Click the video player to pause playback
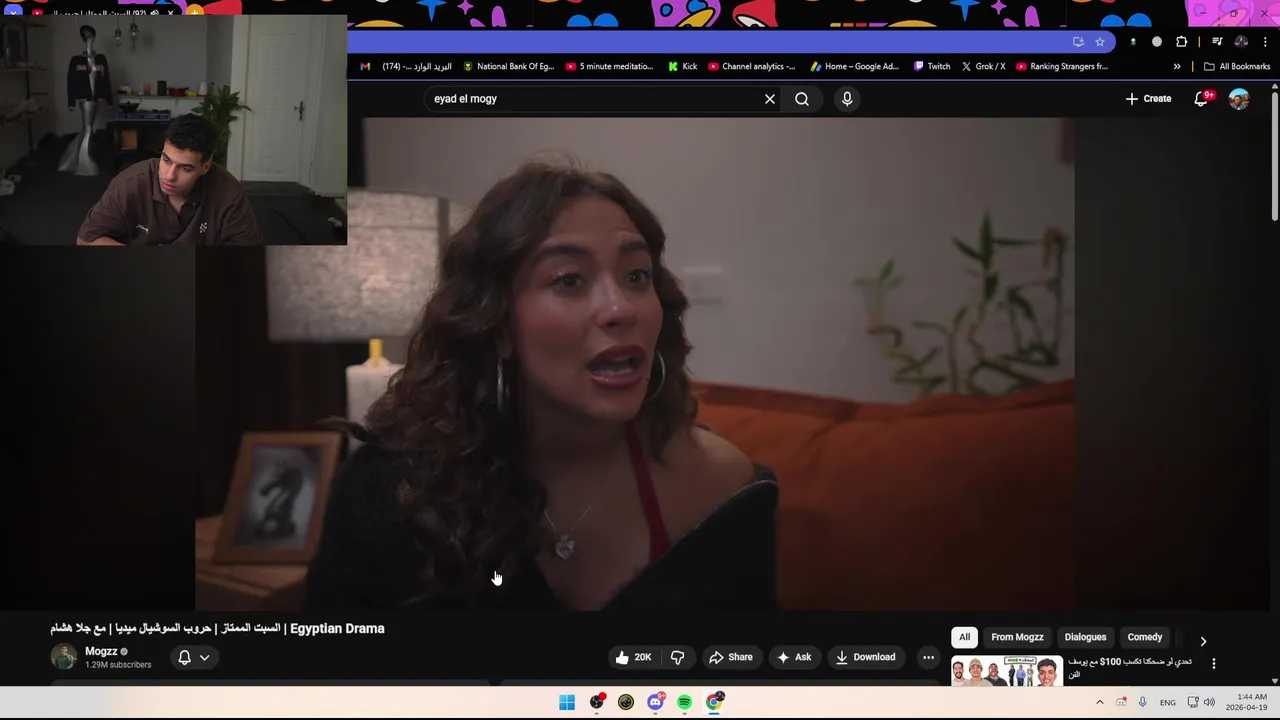Screen dimensions: 1280x720 pos(635,364)
